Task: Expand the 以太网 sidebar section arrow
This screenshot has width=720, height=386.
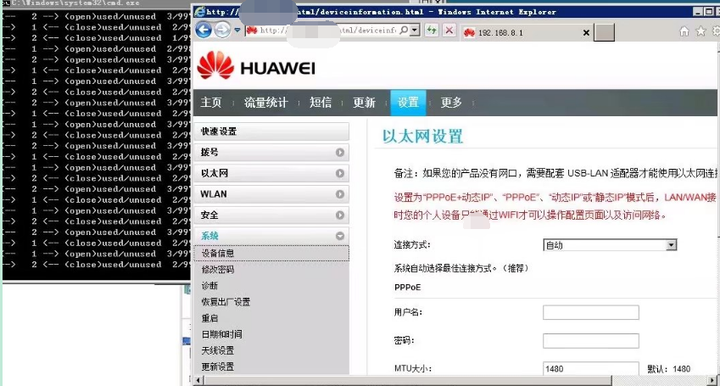Action: (x=340, y=173)
